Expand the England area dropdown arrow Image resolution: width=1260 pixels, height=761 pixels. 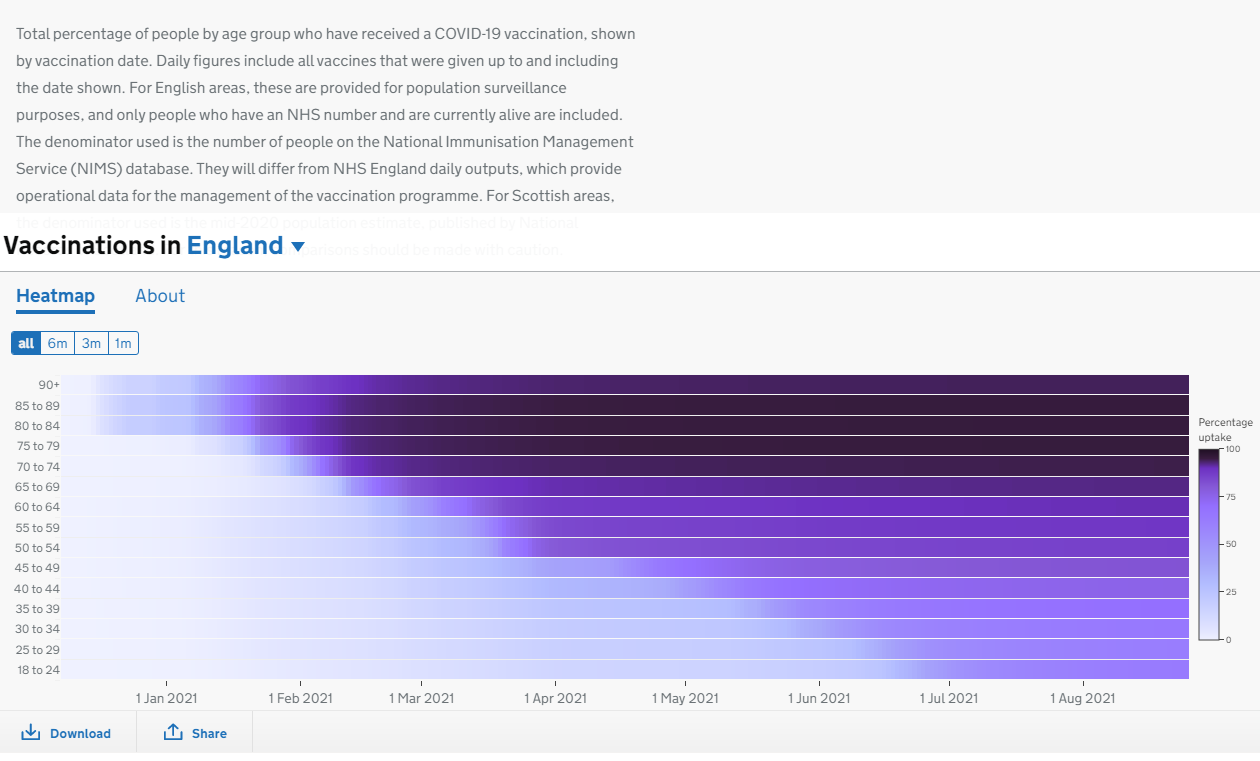tap(298, 247)
